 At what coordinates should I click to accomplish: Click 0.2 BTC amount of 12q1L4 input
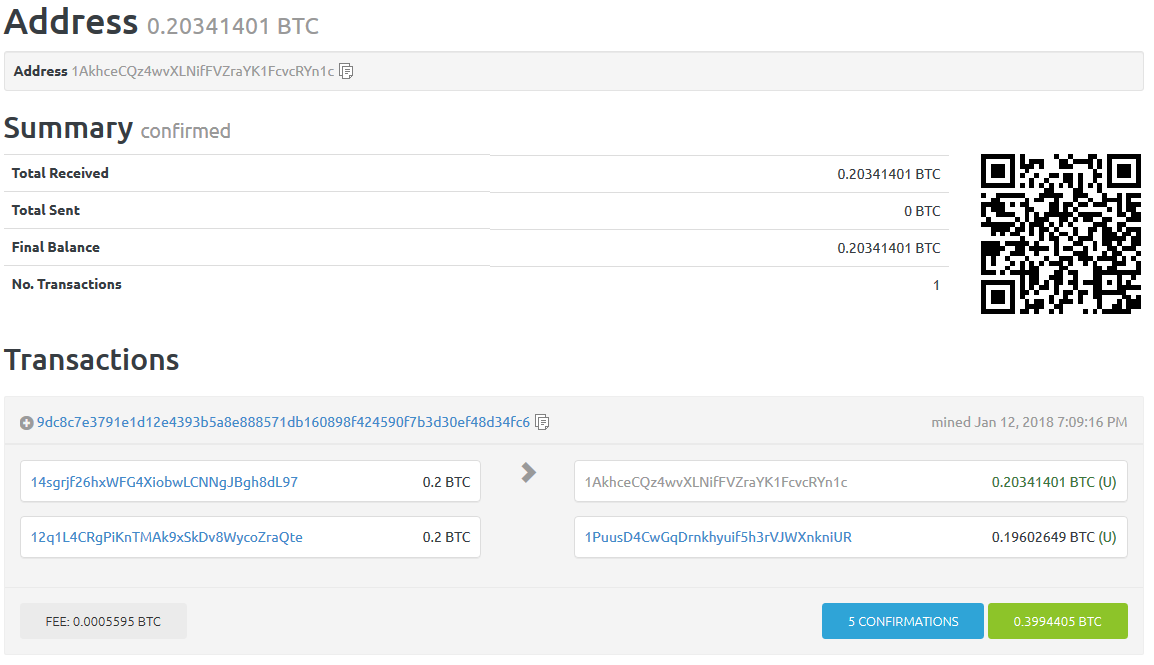(446, 538)
